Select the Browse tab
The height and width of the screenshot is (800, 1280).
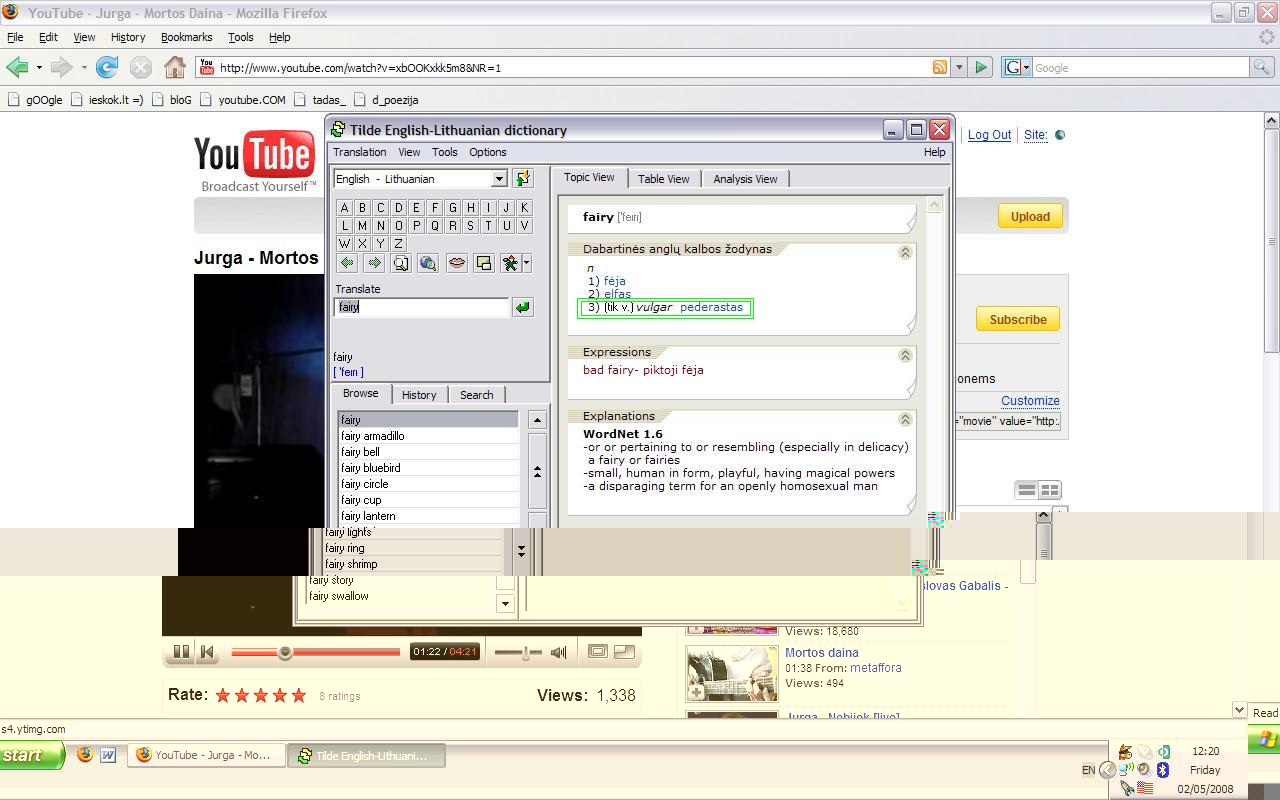tap(360, 394)
